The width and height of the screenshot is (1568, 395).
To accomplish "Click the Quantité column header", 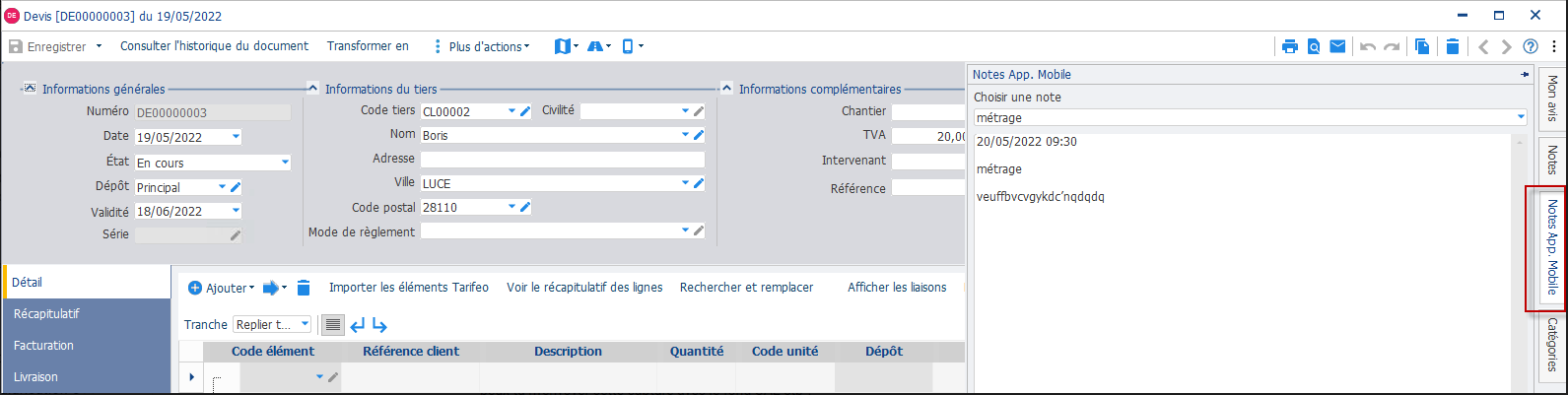I will point(697,352).
